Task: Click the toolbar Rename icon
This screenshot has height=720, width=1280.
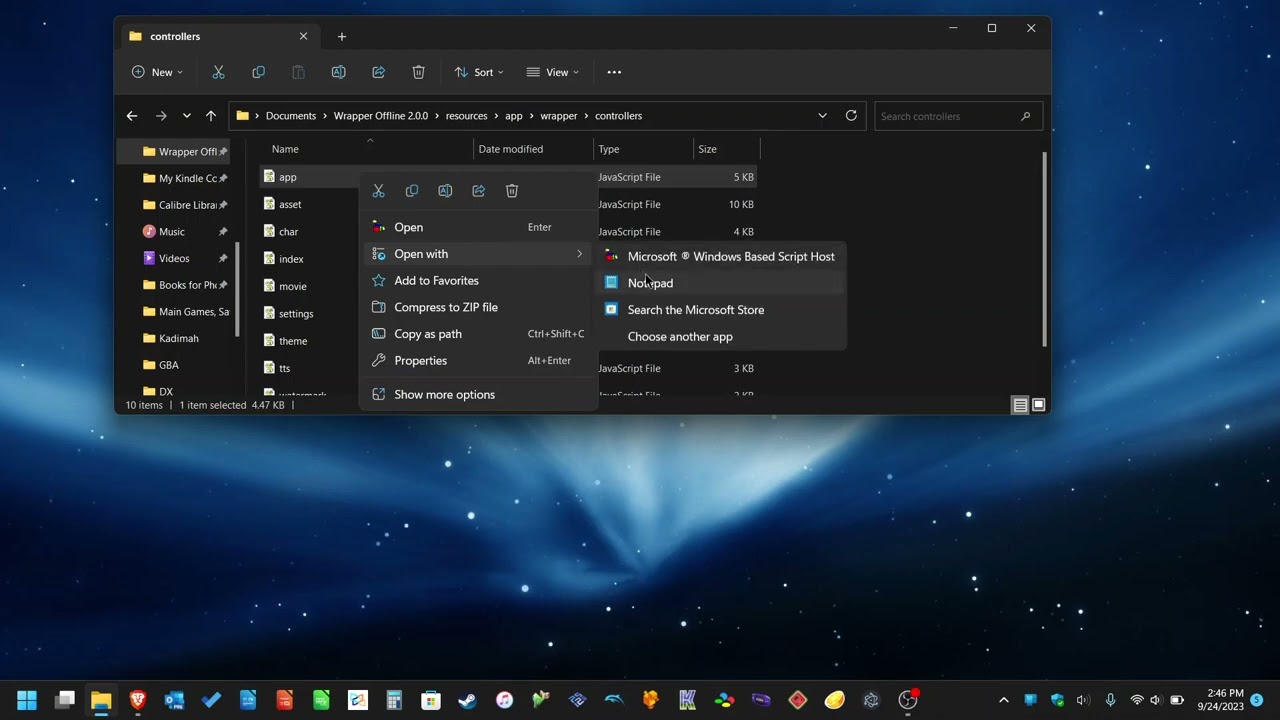Action: 338,72
